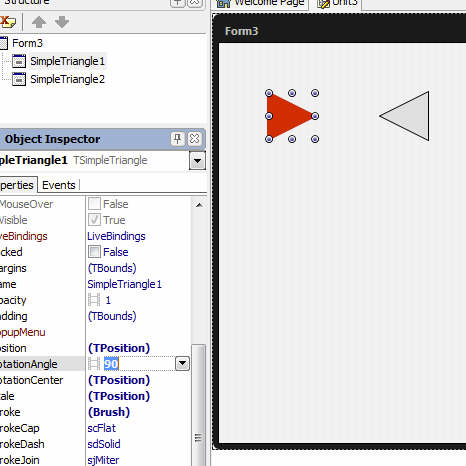Click the Form3 node in Structure tree
This screenshot has height=466, width=466.
point(27,43)
